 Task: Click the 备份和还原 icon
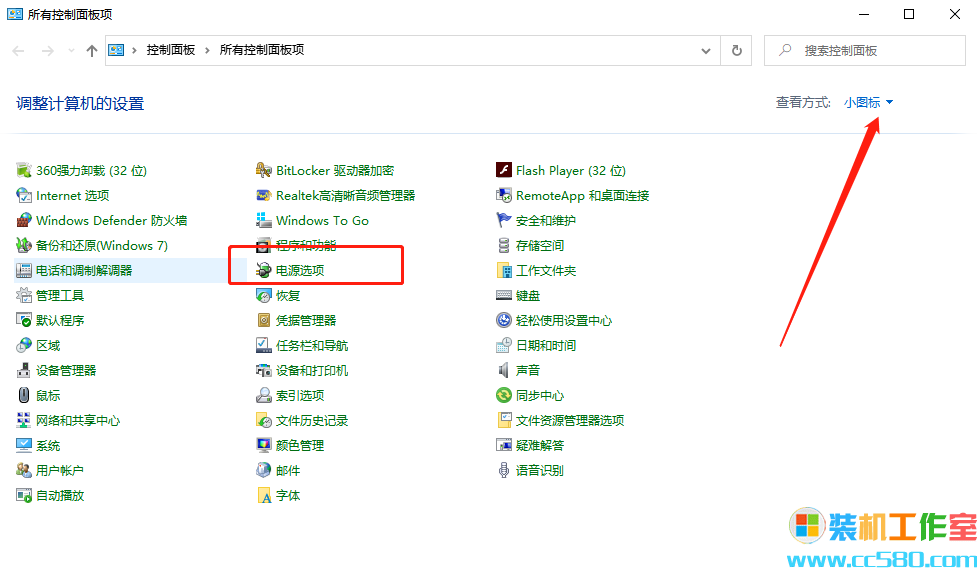point(24,245)
